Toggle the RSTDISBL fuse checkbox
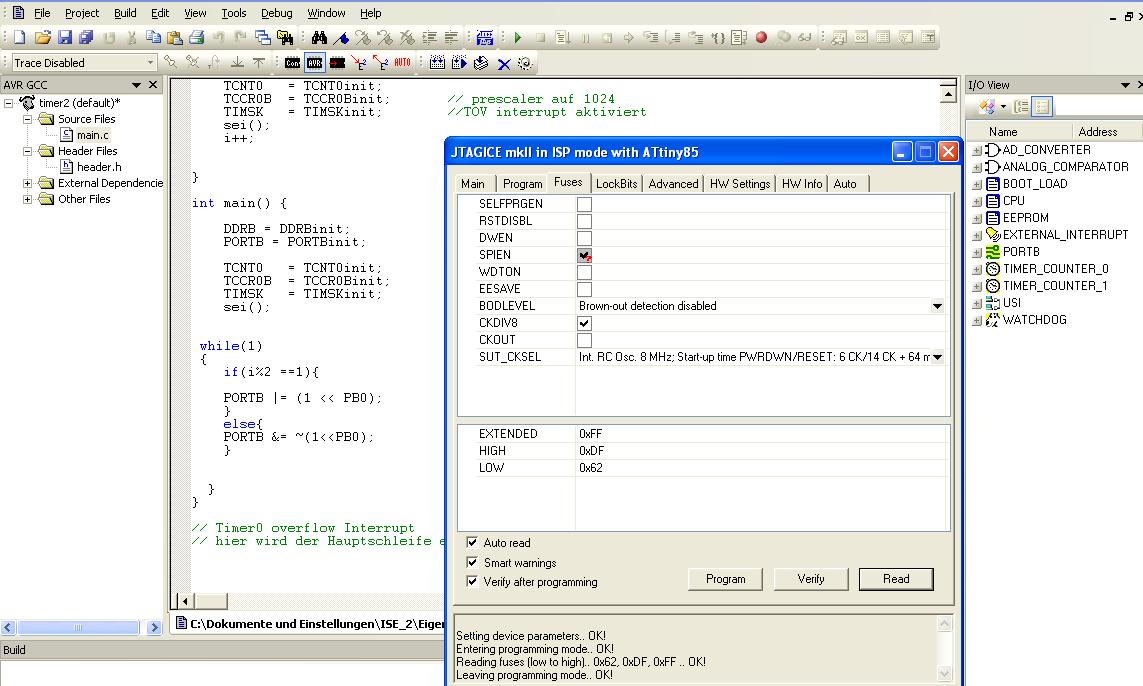This screenshot has width=1143, height=686. pyautogui.click(x=584, y=221)
